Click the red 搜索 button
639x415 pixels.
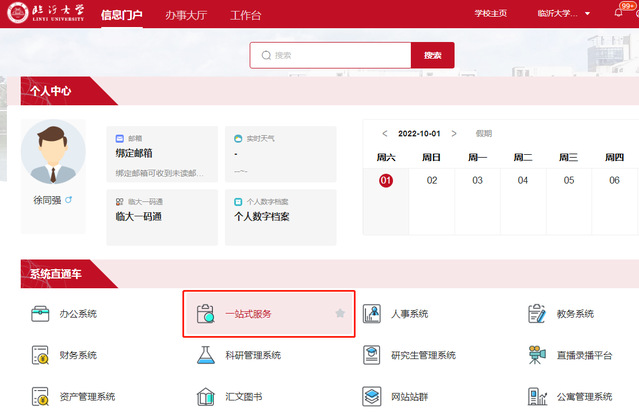pos(432,55)
